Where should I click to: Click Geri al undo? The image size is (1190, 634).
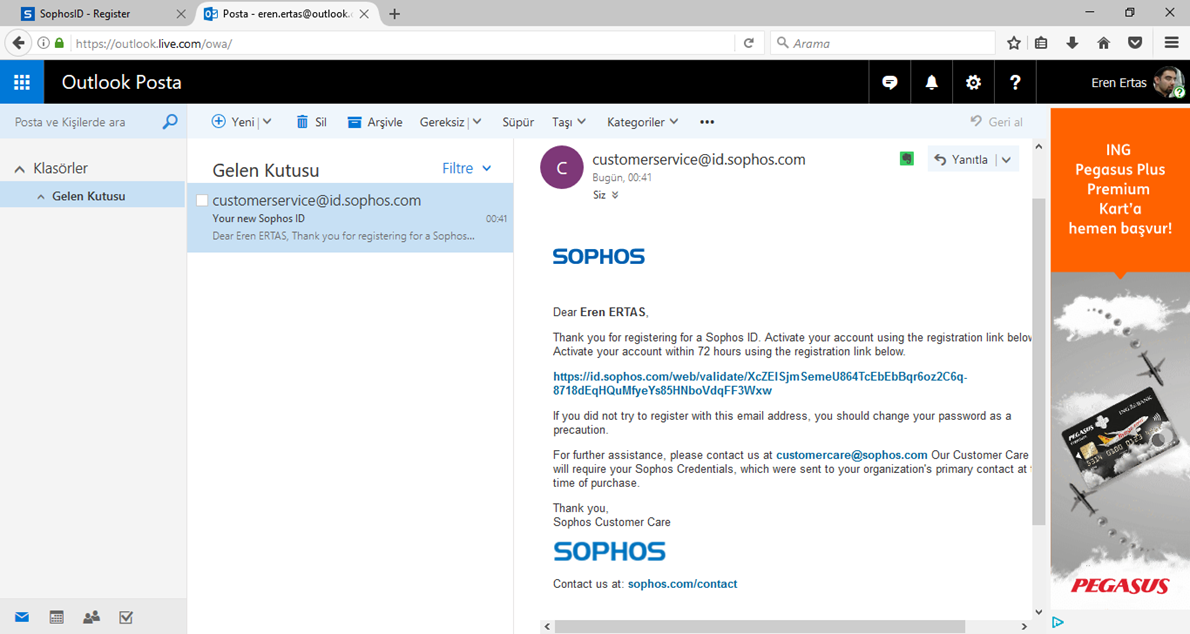tap(996, 121)
